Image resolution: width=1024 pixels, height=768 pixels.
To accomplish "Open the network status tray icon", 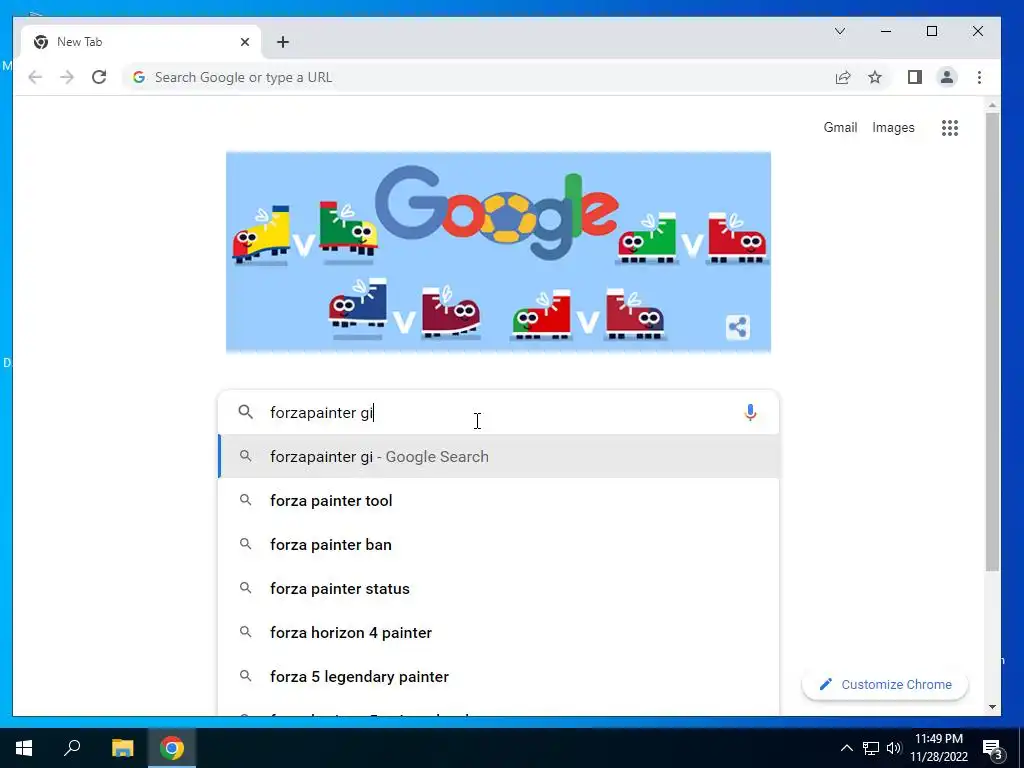I will pos(871,748).
